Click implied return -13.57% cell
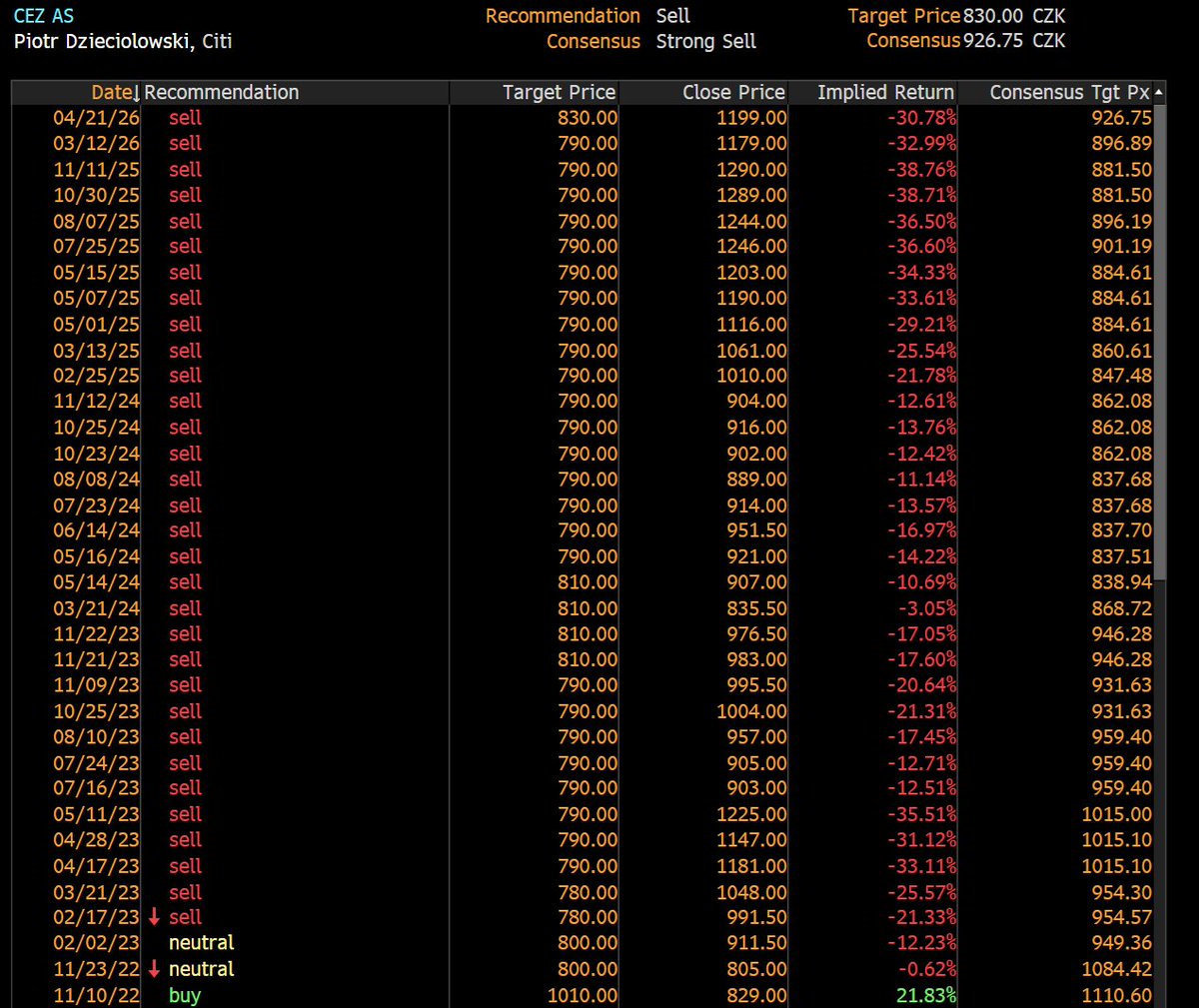This screenshot has width=1199, height=1008. point(922,505)
